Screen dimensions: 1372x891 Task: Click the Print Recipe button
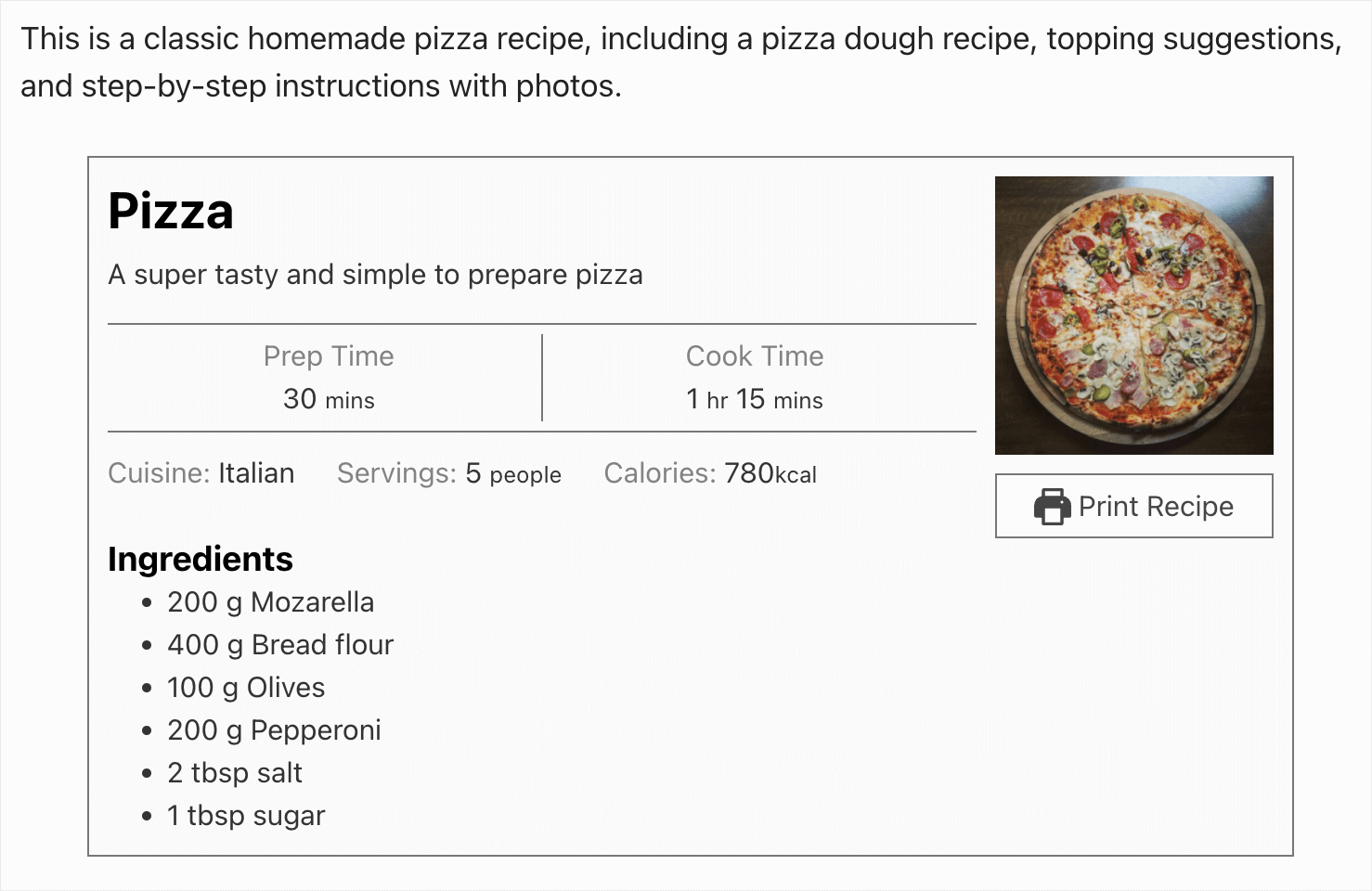point(1133,507)
